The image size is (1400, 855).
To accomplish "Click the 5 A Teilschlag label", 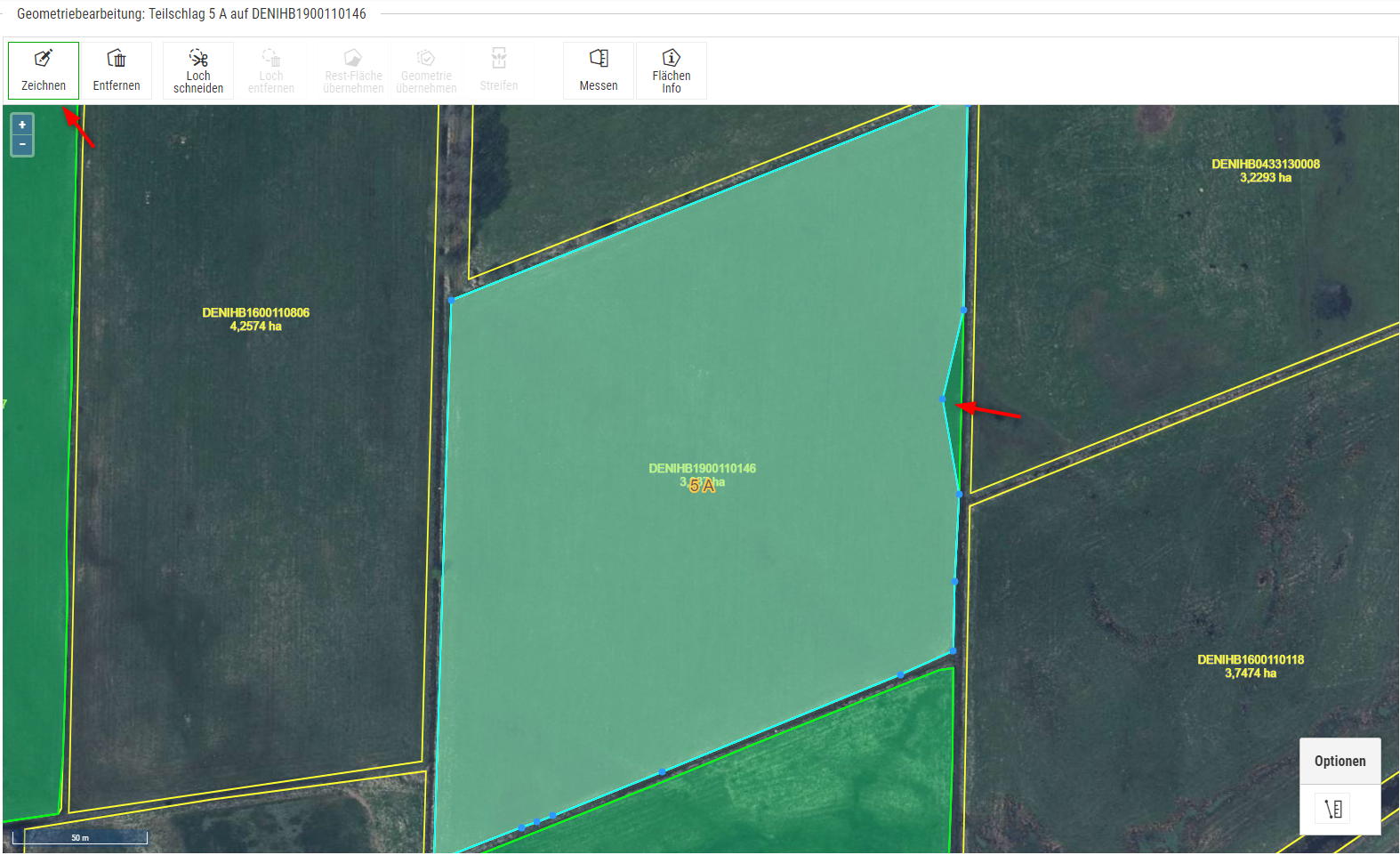I will (x=702, y=486).
